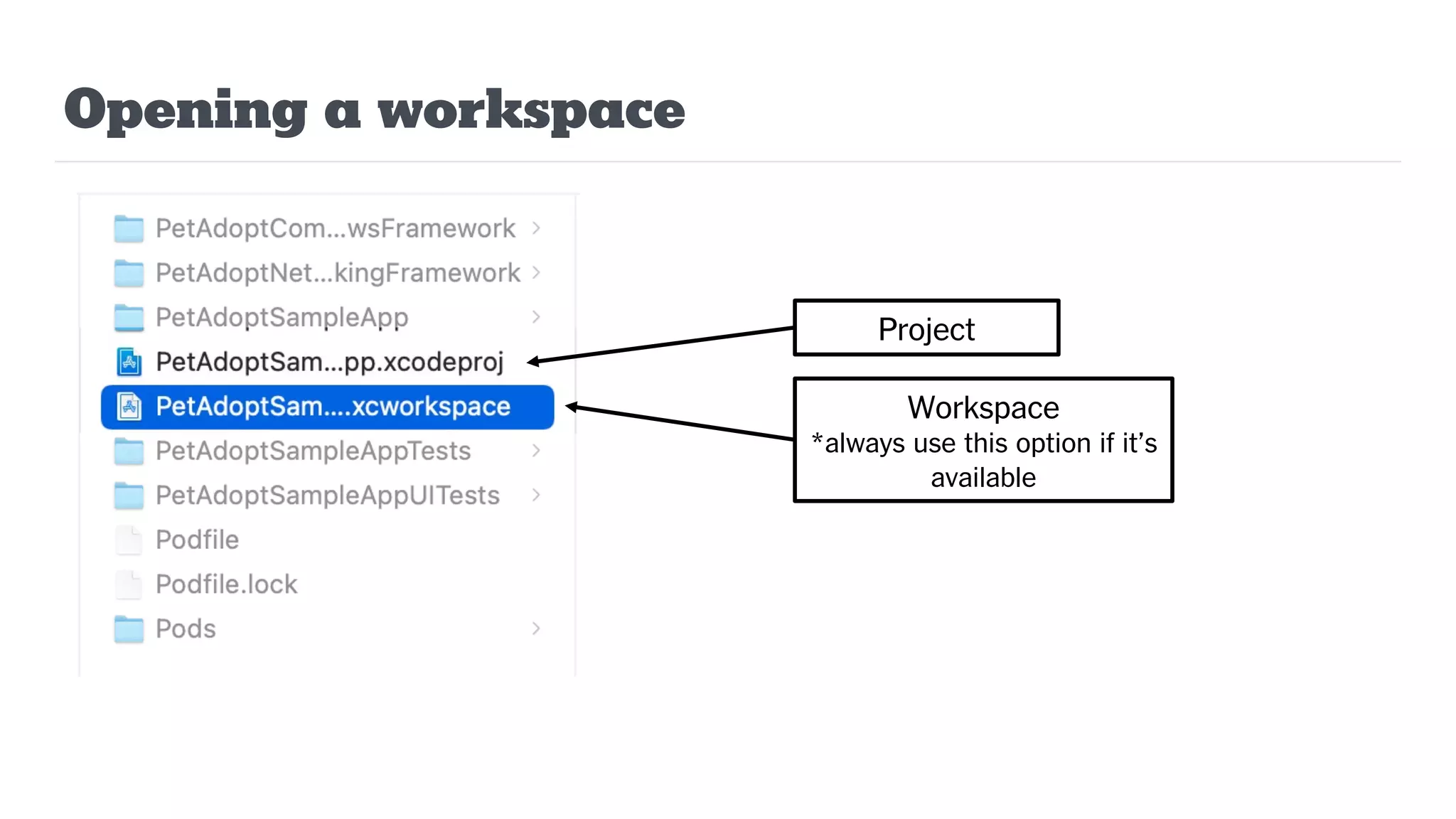The image size is (1456, 819).
Task: Expand the PetAdoptSampleAppUITests folder chevron
Action: tap(536, 495)
